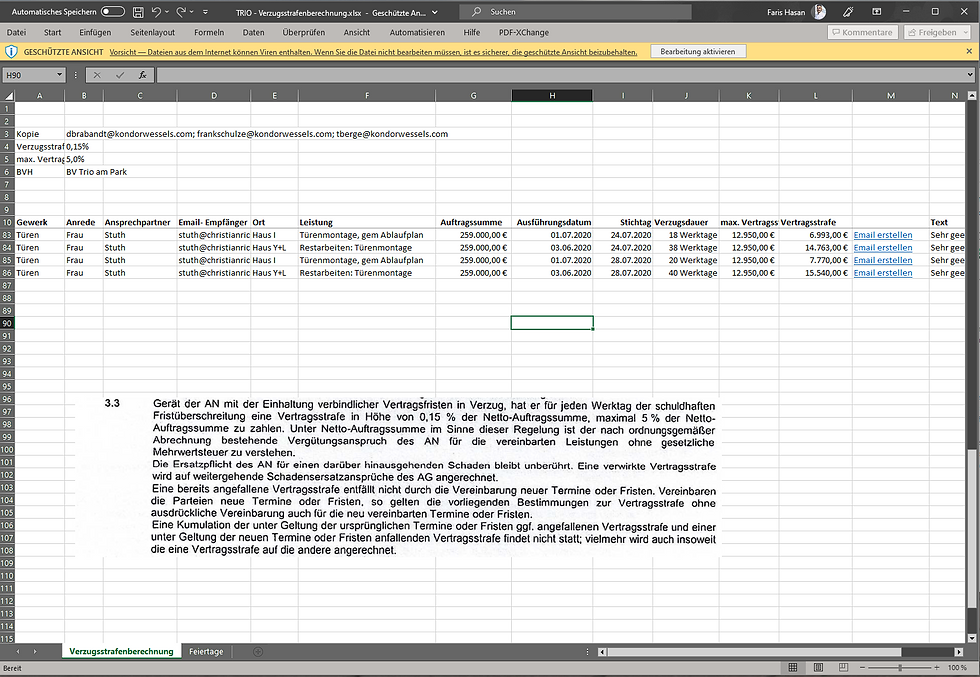The height and width of the screenshot is (677, 980).
Task: Open the Automatisieren tab
Action: pos(417,33)
